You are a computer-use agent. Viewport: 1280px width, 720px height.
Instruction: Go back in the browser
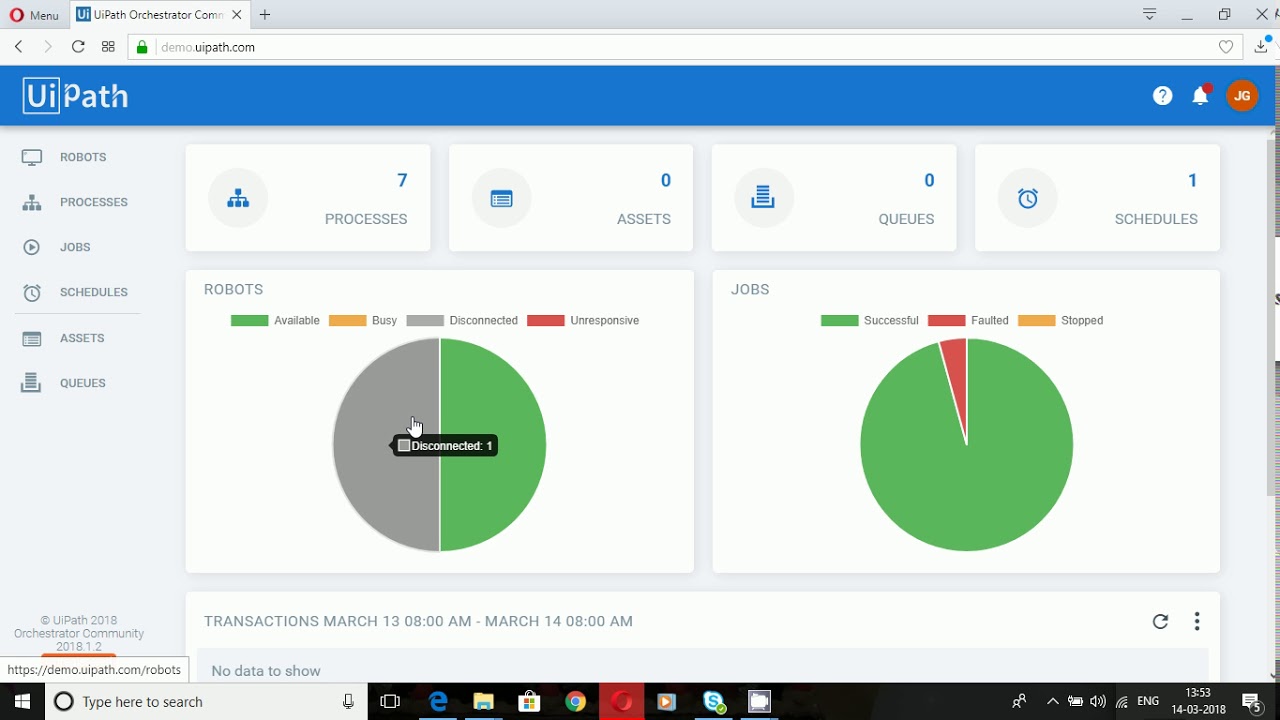pos(19,47)
